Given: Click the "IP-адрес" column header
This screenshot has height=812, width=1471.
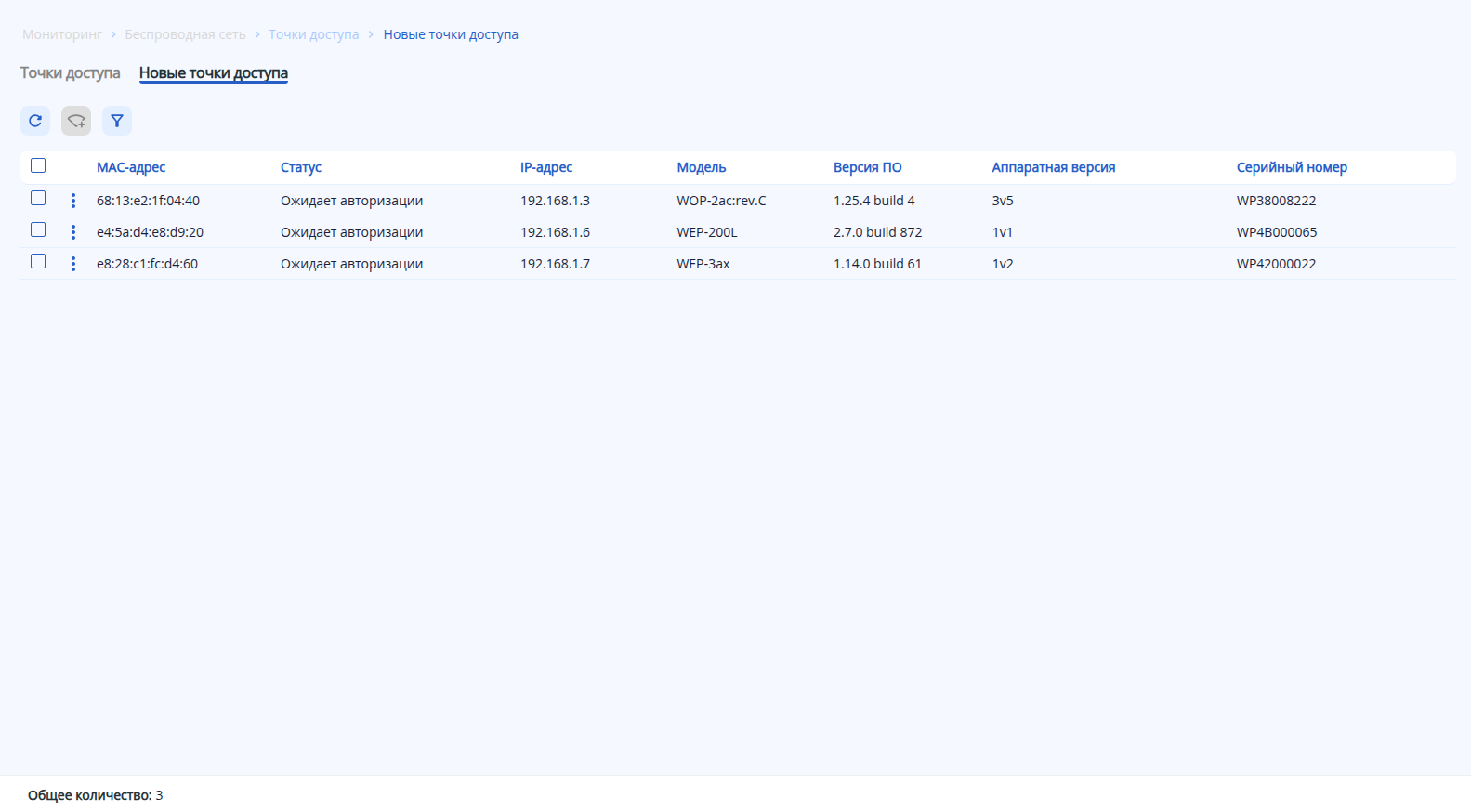Looking at the screenshot, I should 546,167.
